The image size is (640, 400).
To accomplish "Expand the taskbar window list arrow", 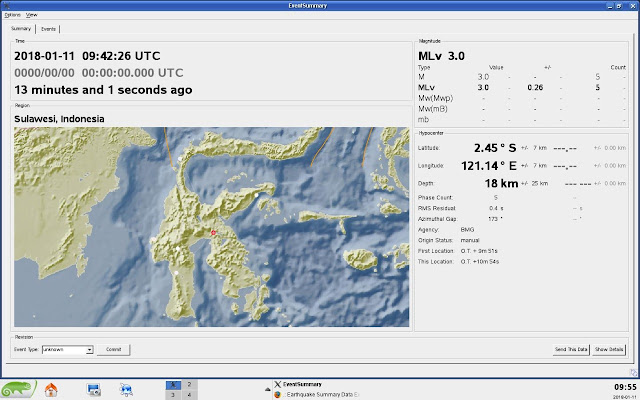I will point(267,389).
